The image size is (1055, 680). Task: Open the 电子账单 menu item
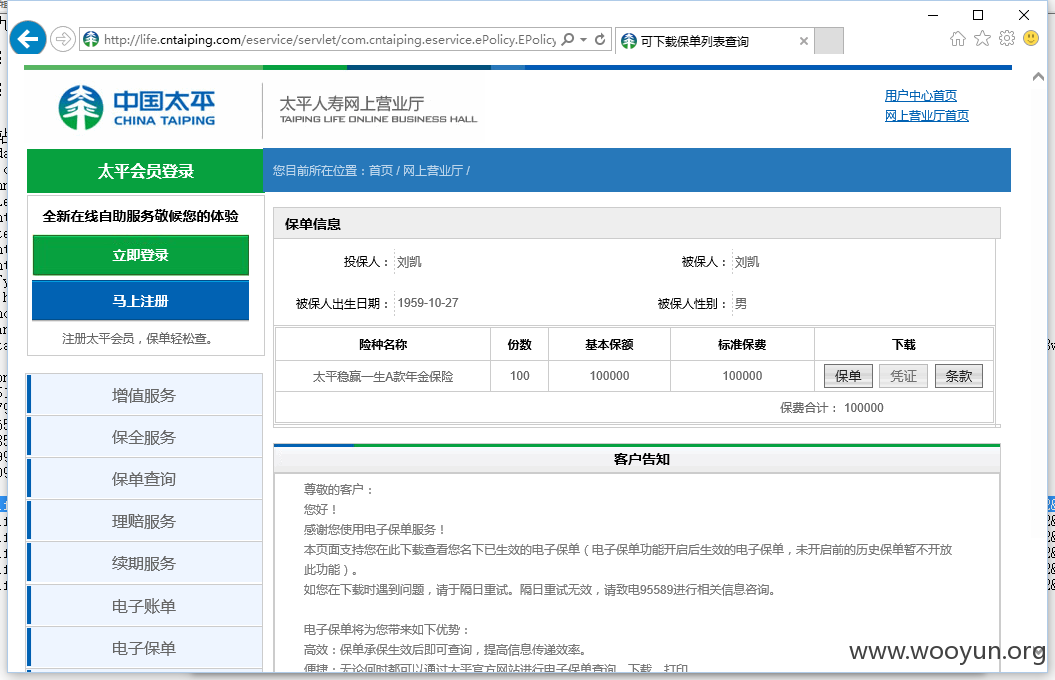coord(145,606)
